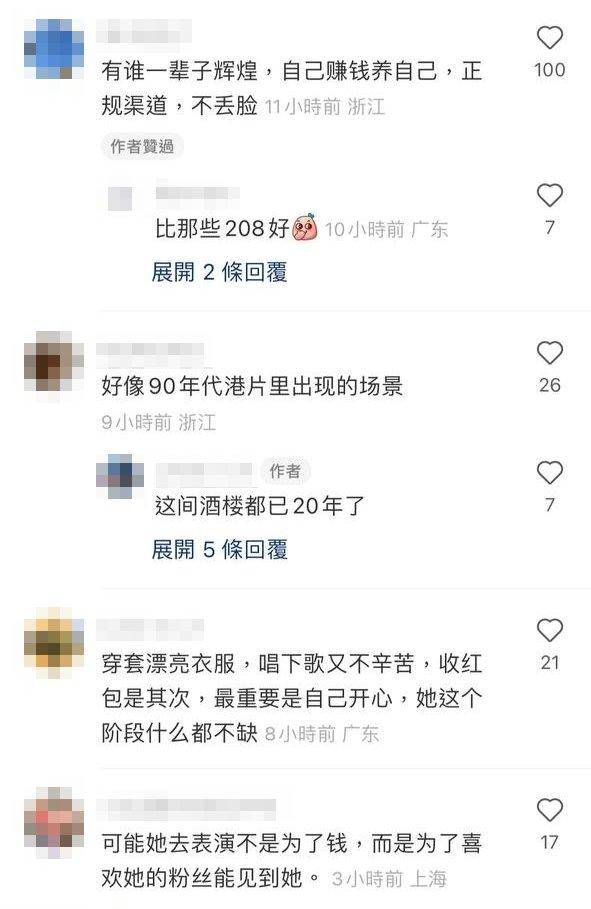Like the 可能她去表演 comment

[x=549, y=810]
